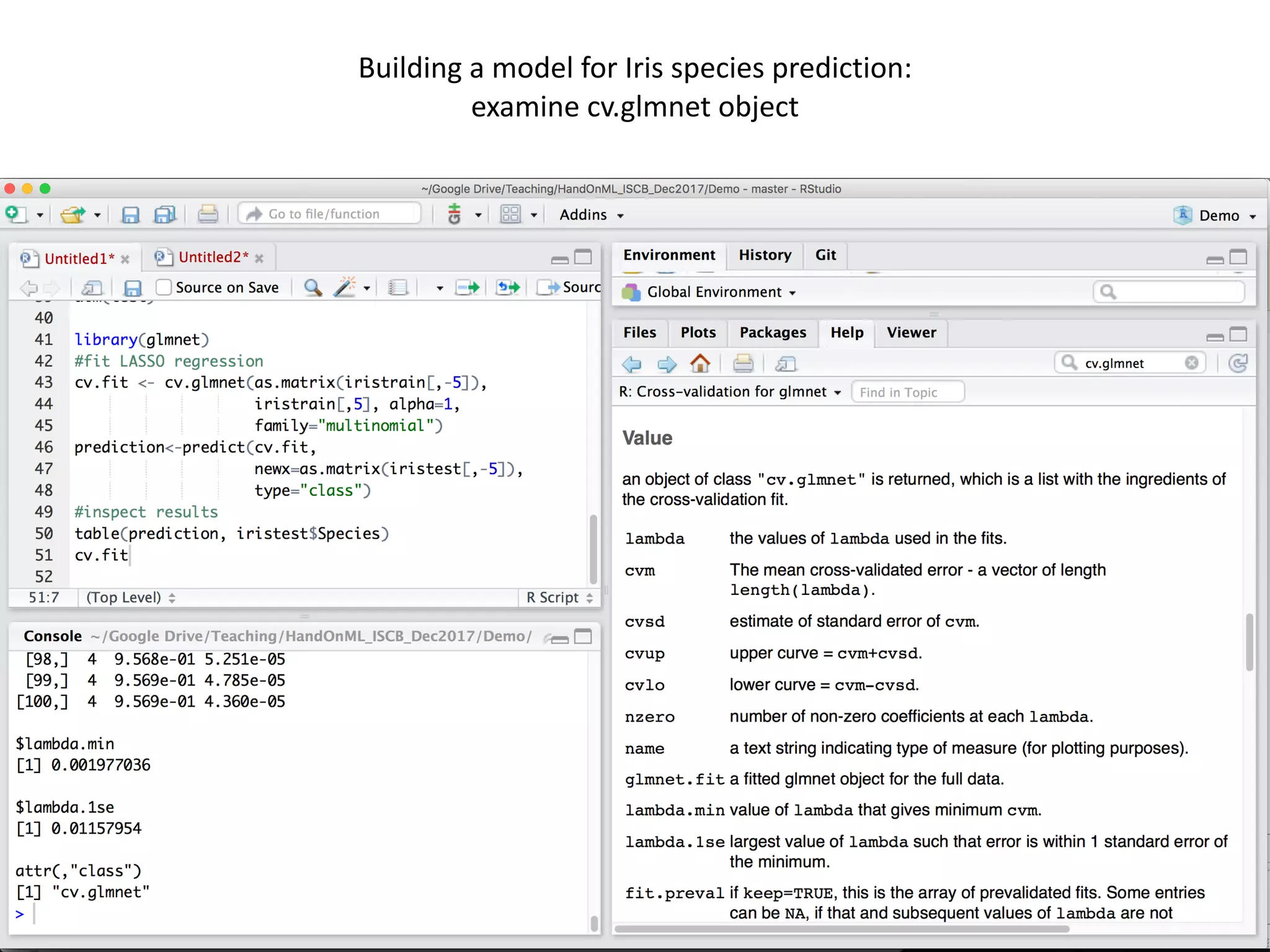Screen dimensions: 1270x952
Task: Click the version control Git icon
Action: 455,214
